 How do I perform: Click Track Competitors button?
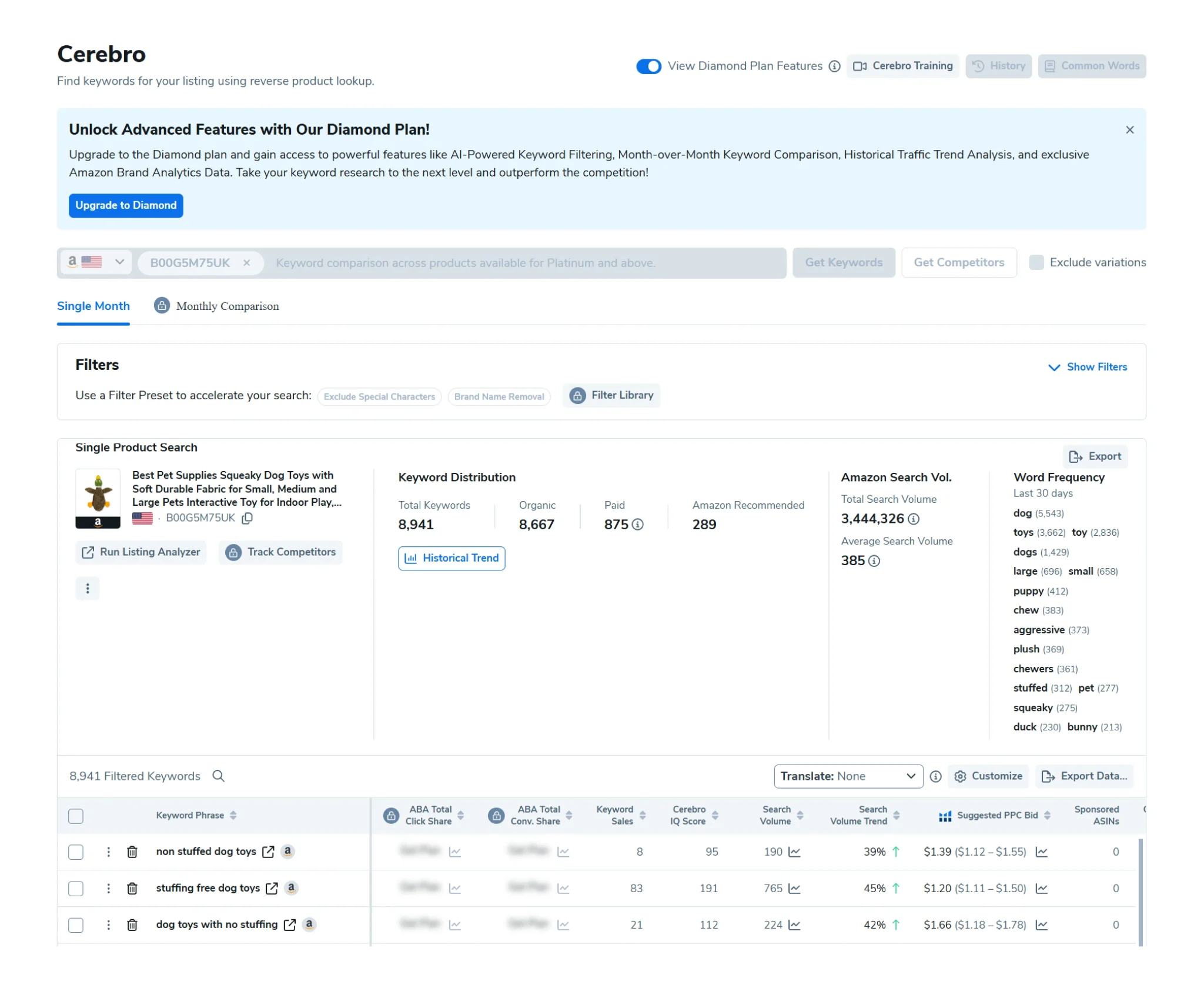click(280, 552)
